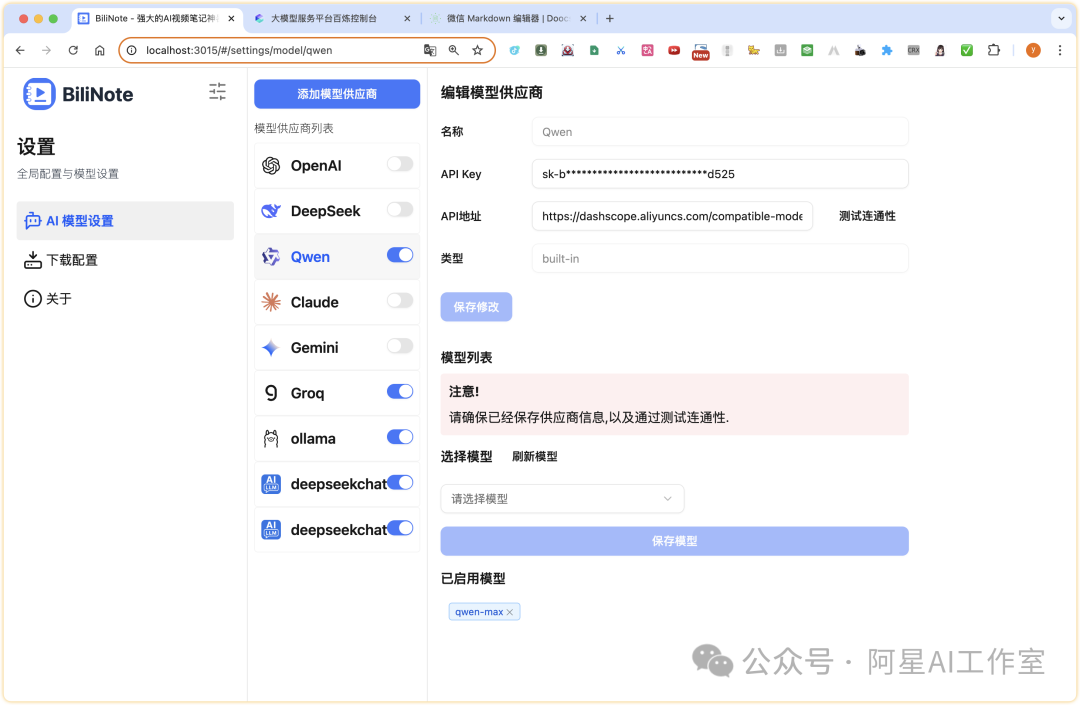
Task: Select the Qwen provider icon
Action: click(271, 257)
